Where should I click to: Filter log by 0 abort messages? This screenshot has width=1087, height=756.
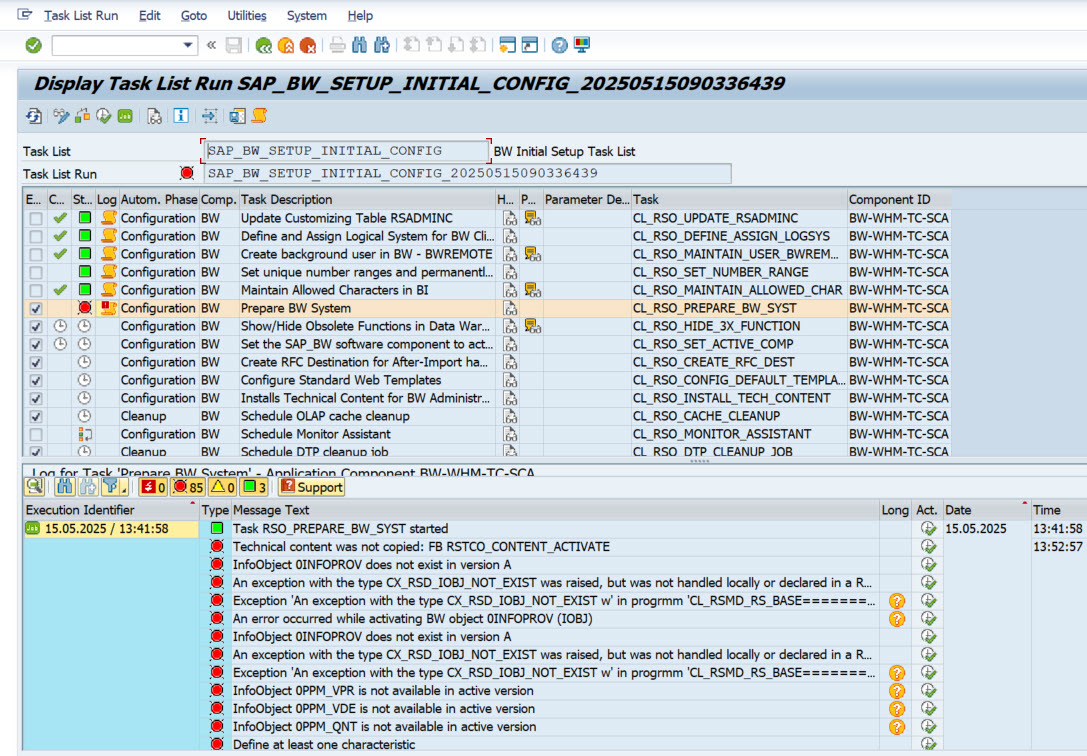click(x=153, y=487)
